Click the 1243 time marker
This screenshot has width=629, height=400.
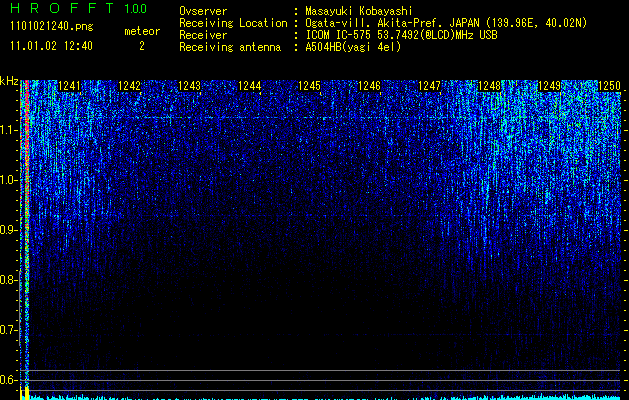[189, 86]
